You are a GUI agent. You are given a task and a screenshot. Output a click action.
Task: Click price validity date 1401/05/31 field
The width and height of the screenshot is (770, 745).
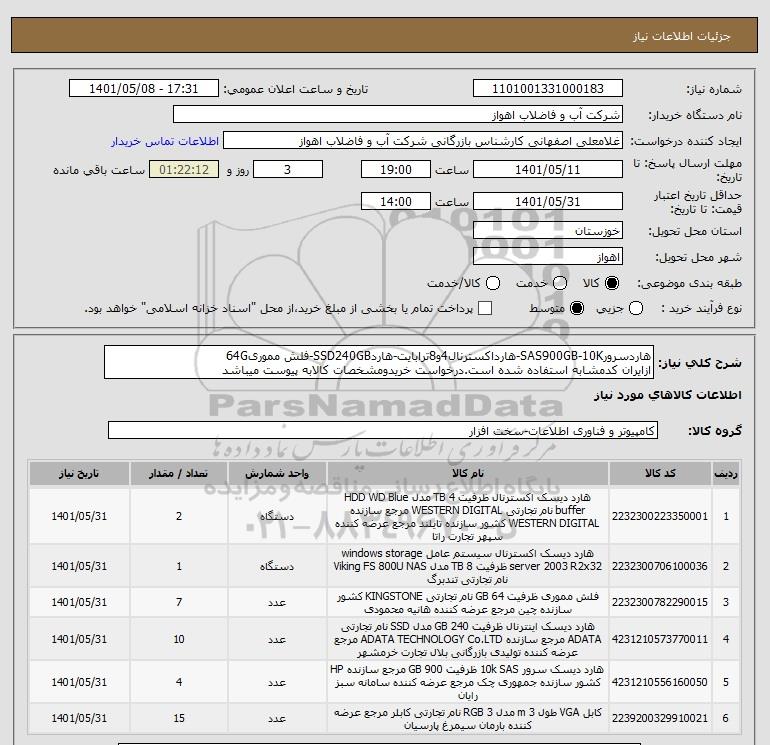click(x=548, y=201)
